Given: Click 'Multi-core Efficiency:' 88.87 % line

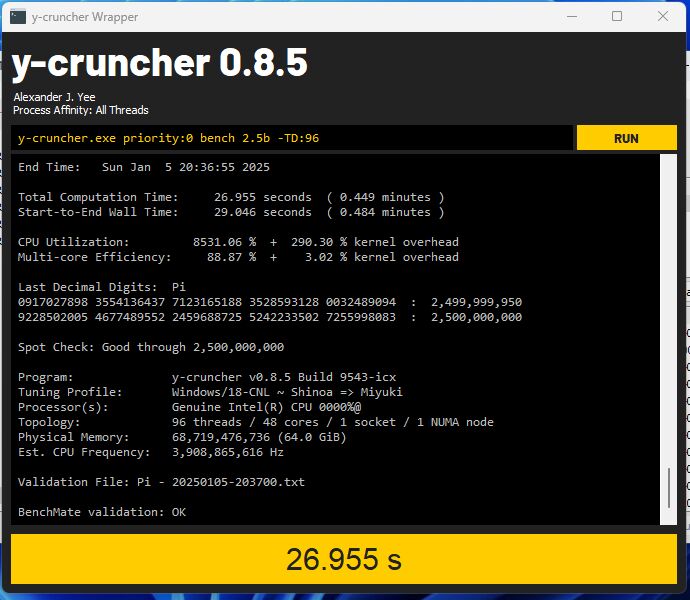Looking at the screenshot, I should pos(238,257).
